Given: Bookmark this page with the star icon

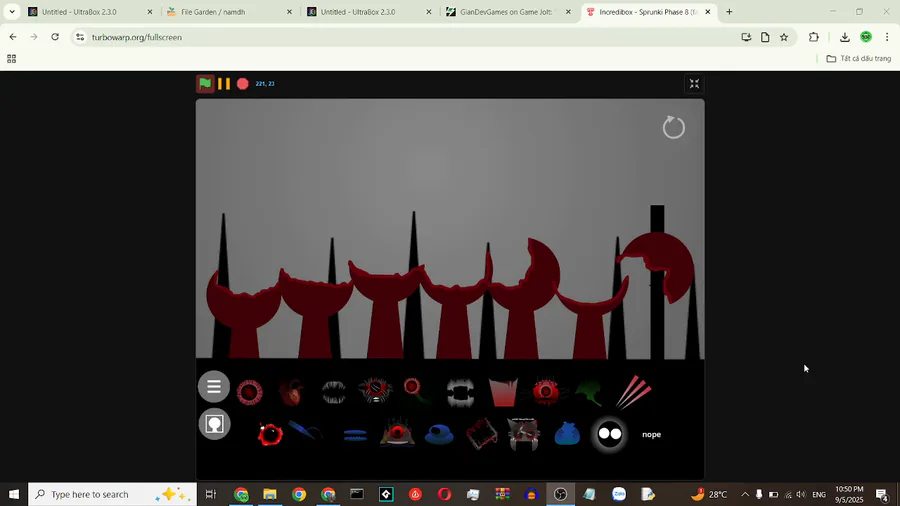Looking at the screenshot, I should tap(784, 37).
